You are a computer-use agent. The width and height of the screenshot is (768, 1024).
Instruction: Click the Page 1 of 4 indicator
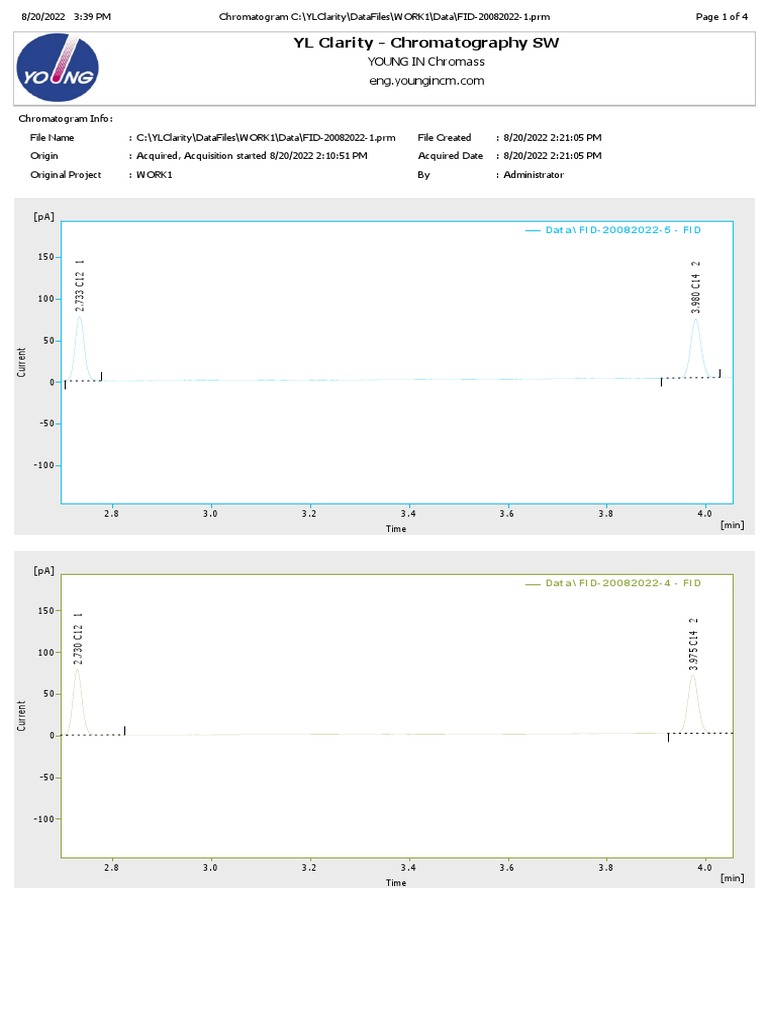(x=722, y=16)
